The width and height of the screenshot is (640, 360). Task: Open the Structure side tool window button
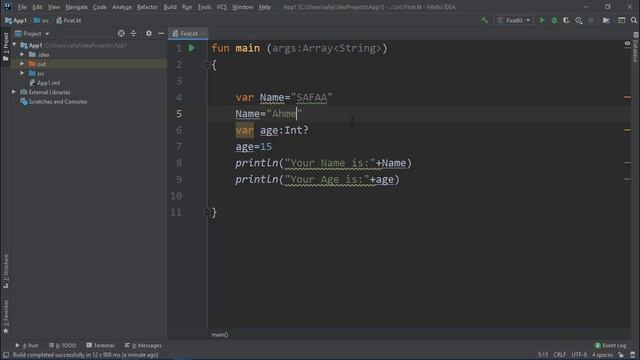(x=6, y=271)
